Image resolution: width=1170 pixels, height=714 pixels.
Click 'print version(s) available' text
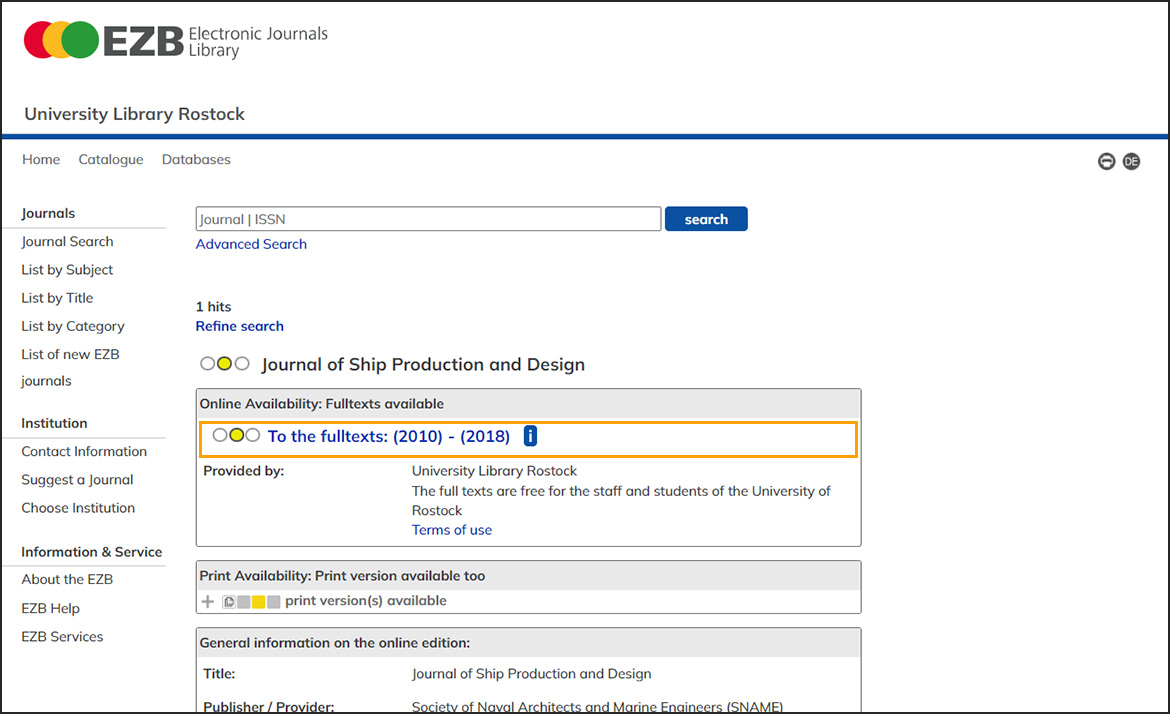click(366, 601)
